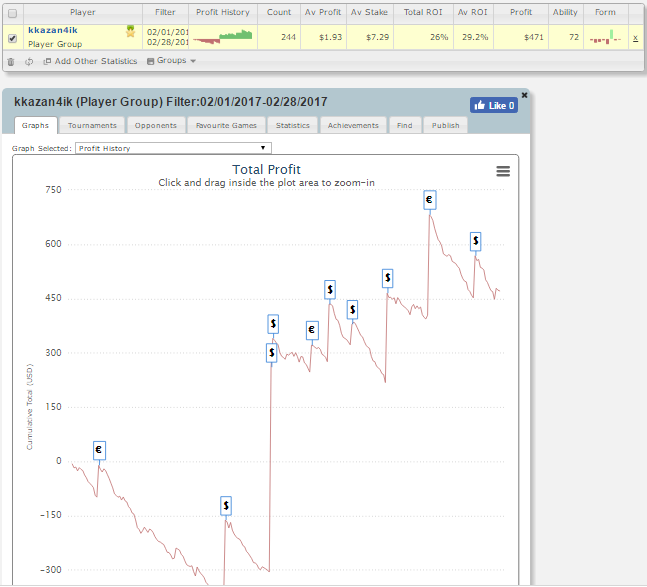Click the Add Other Statistics window icon
Viewport: 647px width, 587px height.
pos(47,61)
